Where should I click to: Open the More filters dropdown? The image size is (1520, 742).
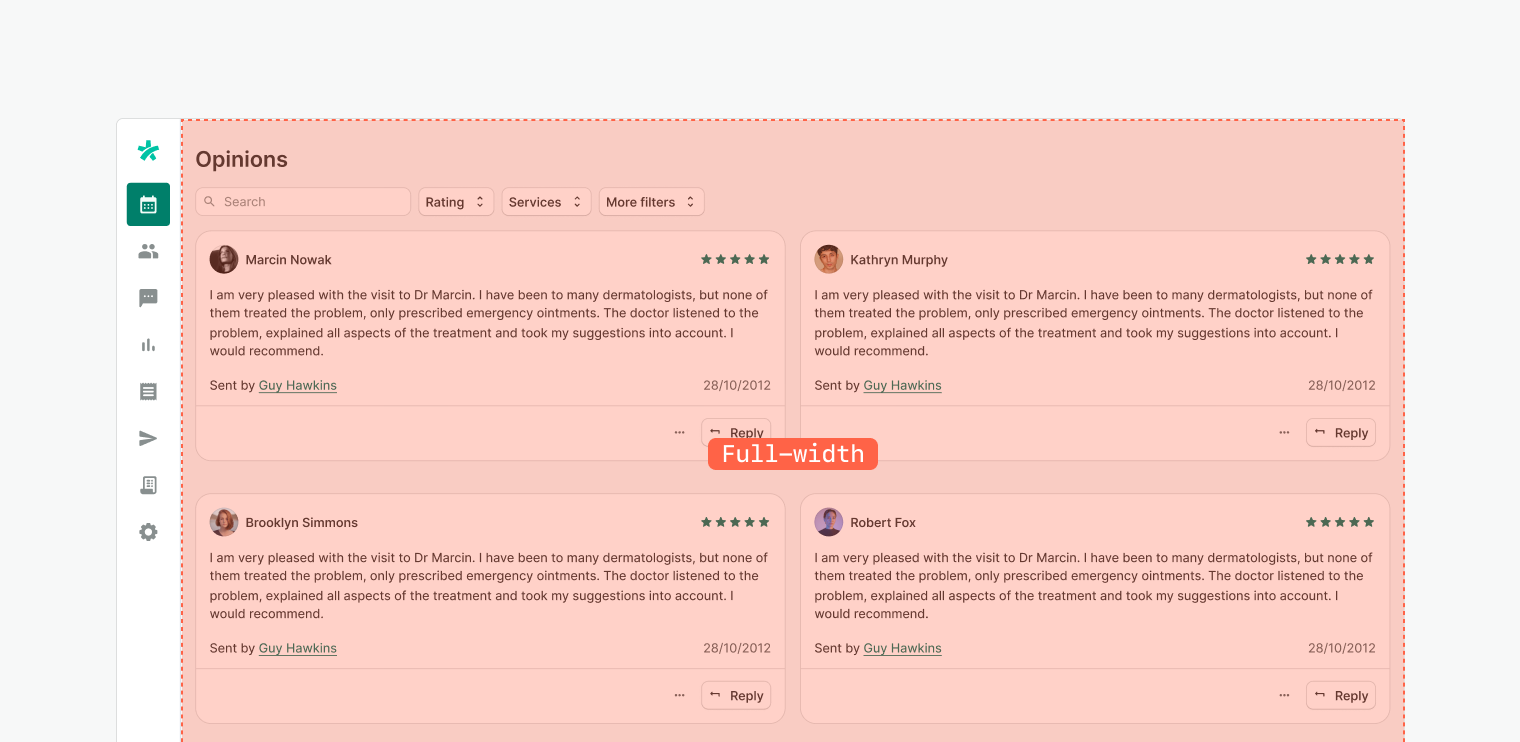(651, 202)
